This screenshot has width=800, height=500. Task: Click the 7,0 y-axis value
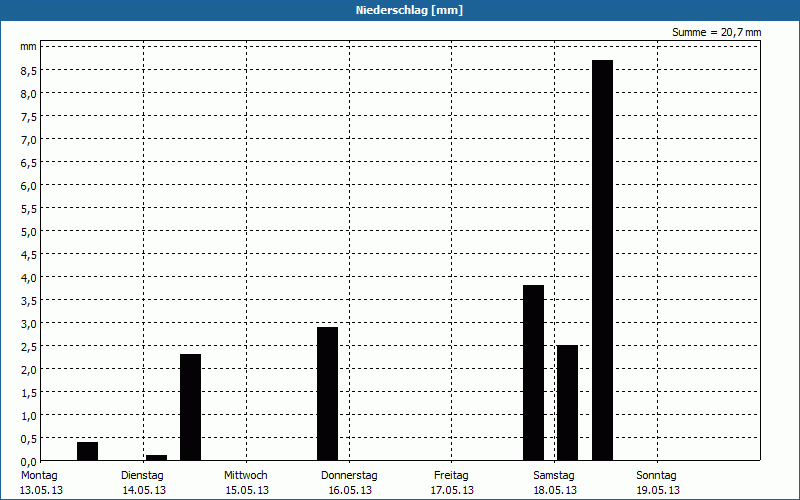(x=29, y=140)
